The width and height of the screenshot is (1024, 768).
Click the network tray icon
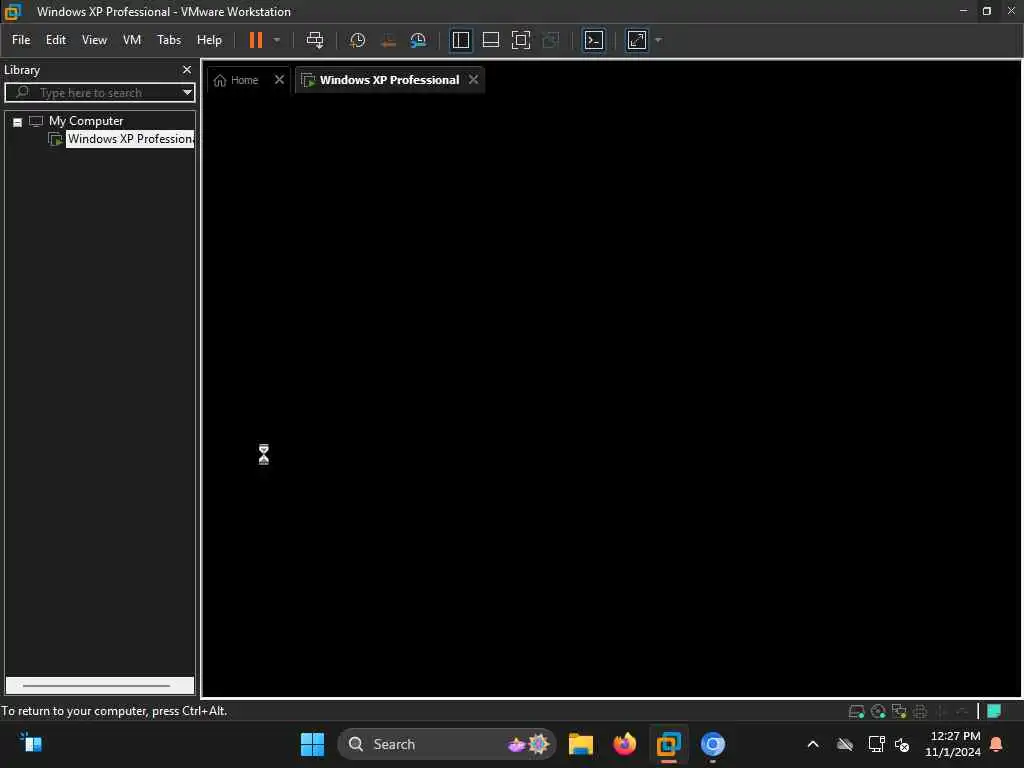(876, 744)
